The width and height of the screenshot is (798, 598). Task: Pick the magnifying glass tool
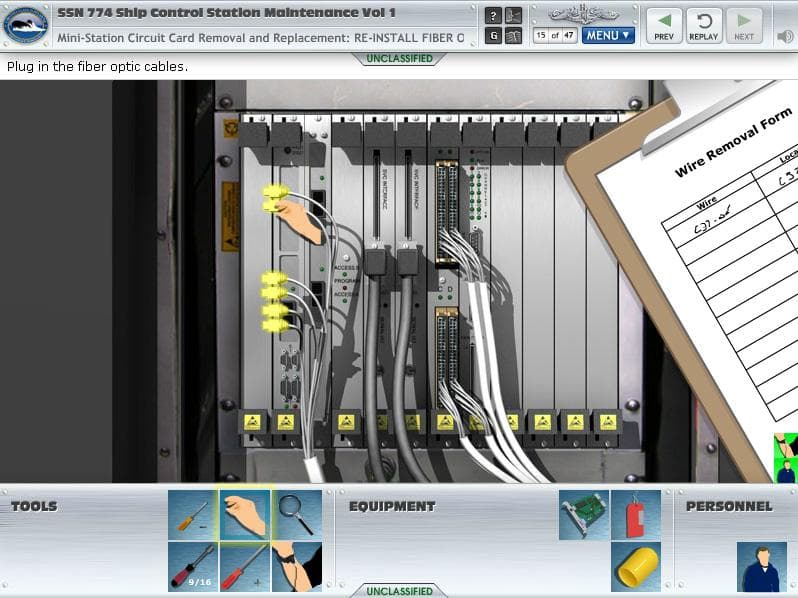coord(297,515)
